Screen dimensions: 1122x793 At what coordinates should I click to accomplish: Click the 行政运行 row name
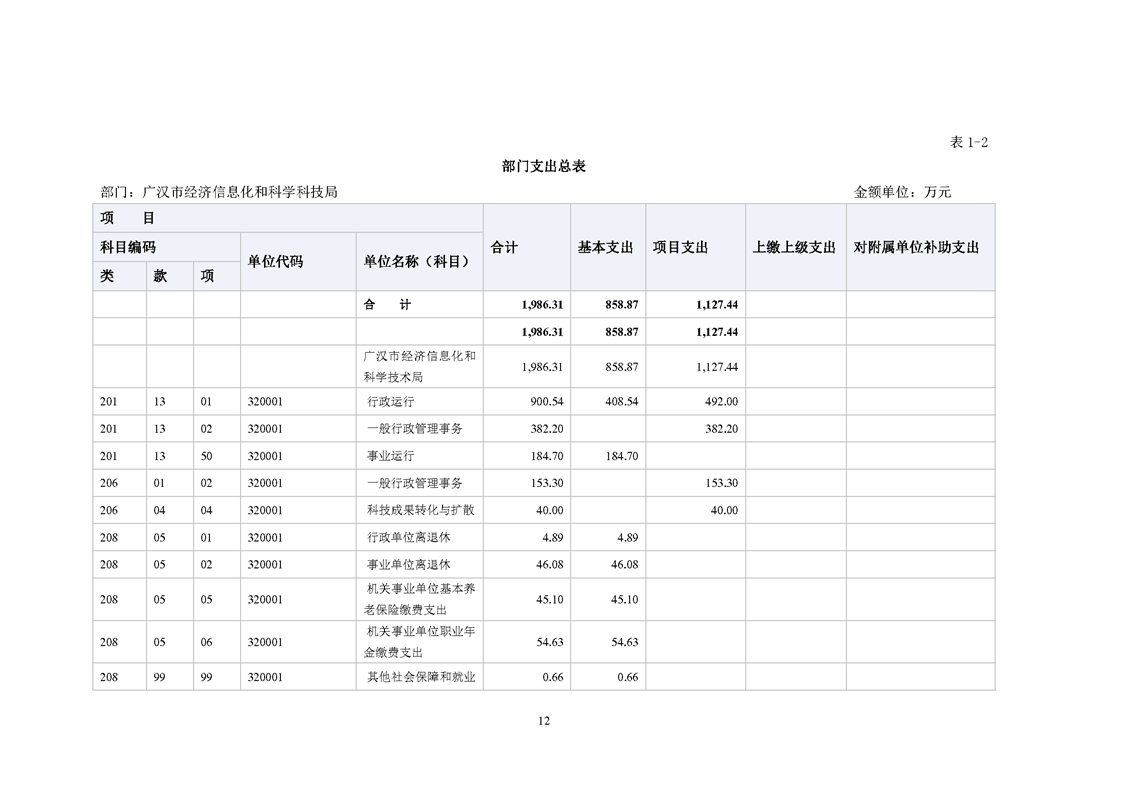[391, 402]
